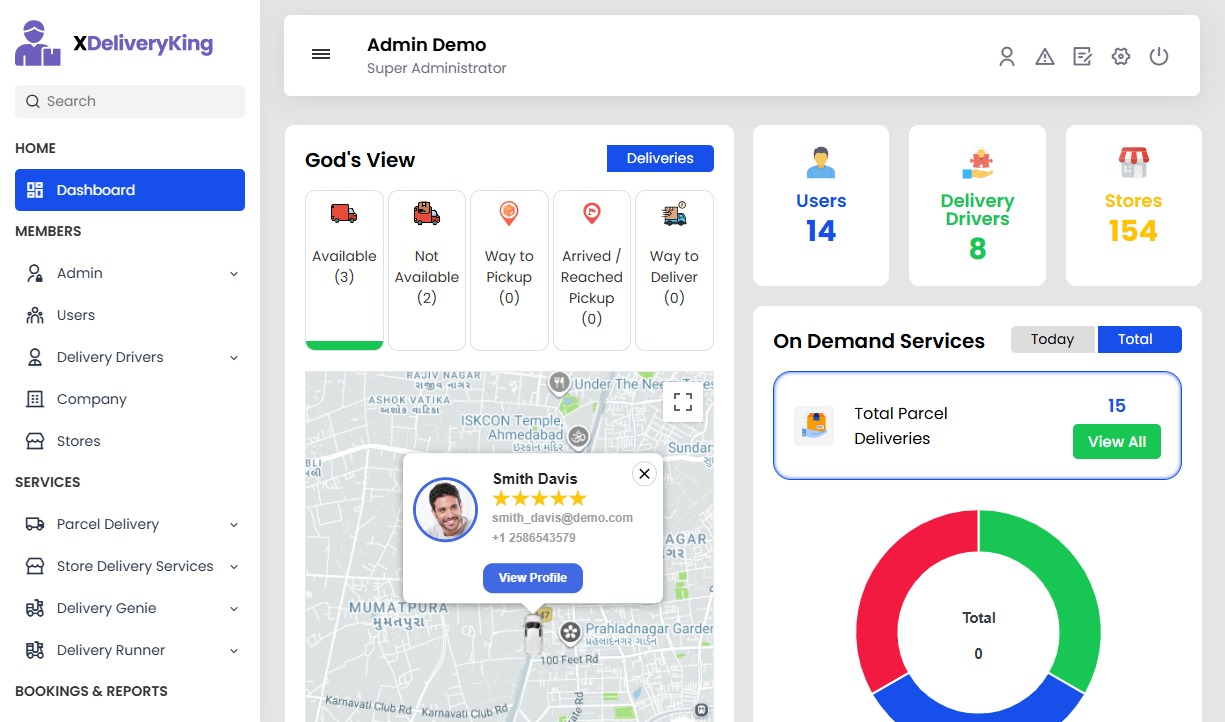This screenshot has width=1225, height=722.
Task: Click the power logout icon
Action: coord(1159,57)
